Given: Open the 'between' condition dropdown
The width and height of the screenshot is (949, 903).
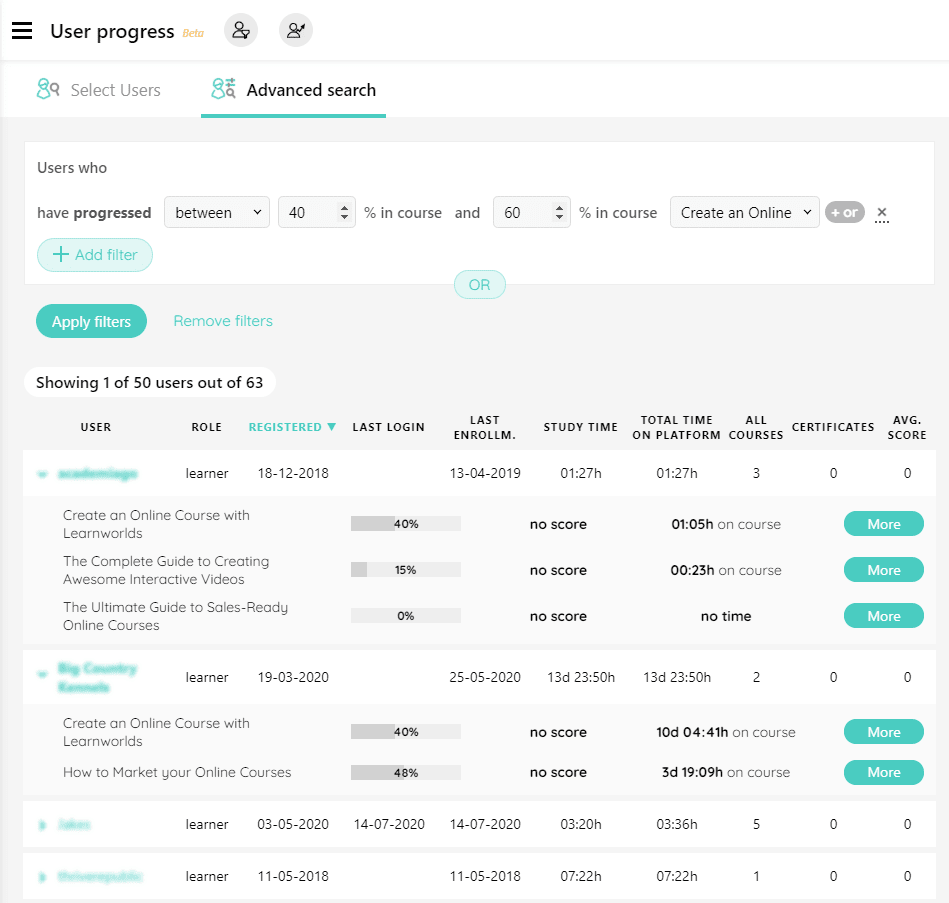Looking at the screenshot, I should (x=217, y=213).
